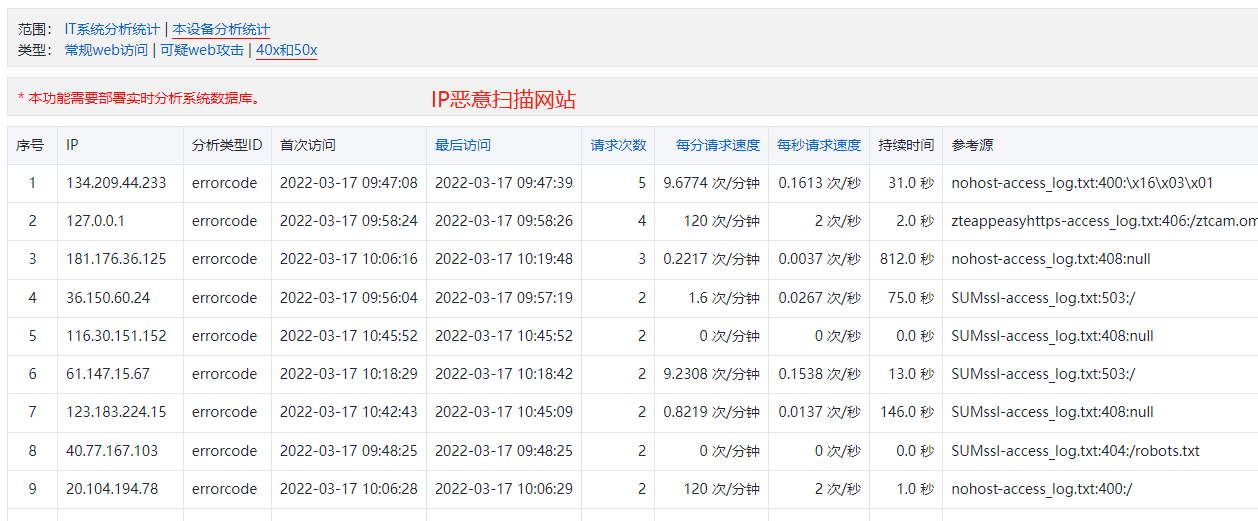
Task: Click the 0.0137 次/秒 rate cell
Action: coord(820,412)
